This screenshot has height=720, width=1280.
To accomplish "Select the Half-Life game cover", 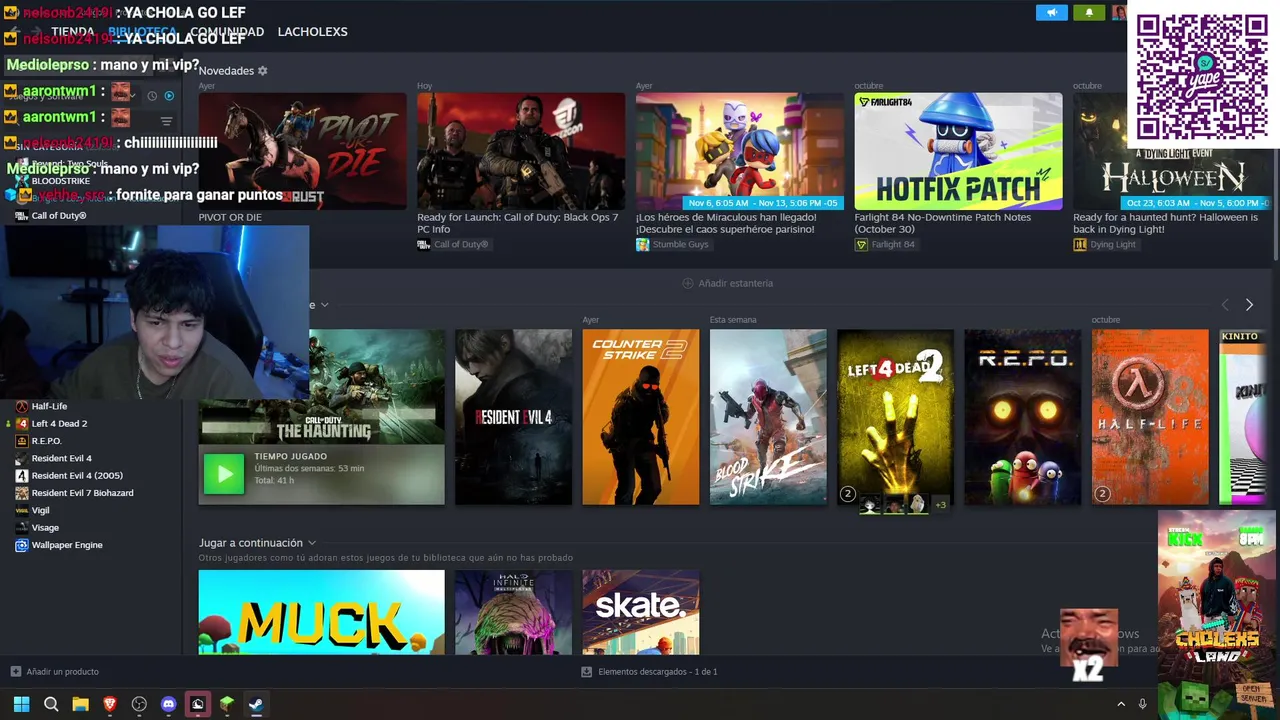I will coord(1150,417).
